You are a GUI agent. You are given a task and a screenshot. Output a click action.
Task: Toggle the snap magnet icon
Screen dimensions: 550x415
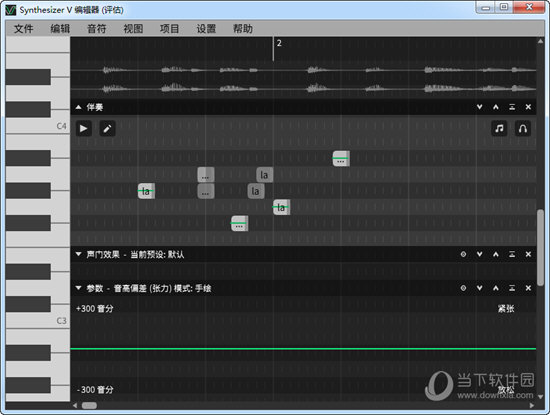pos(523,128)
